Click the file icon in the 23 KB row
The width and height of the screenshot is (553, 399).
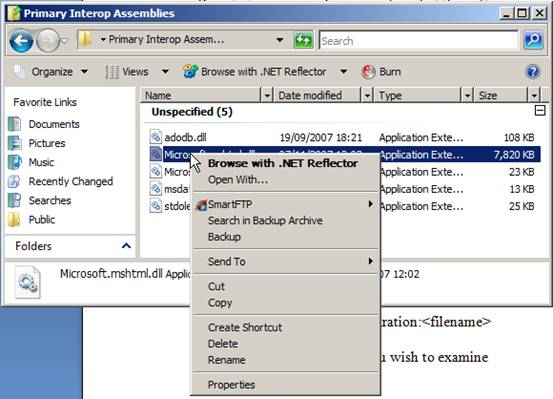click(x=155, y=171)
